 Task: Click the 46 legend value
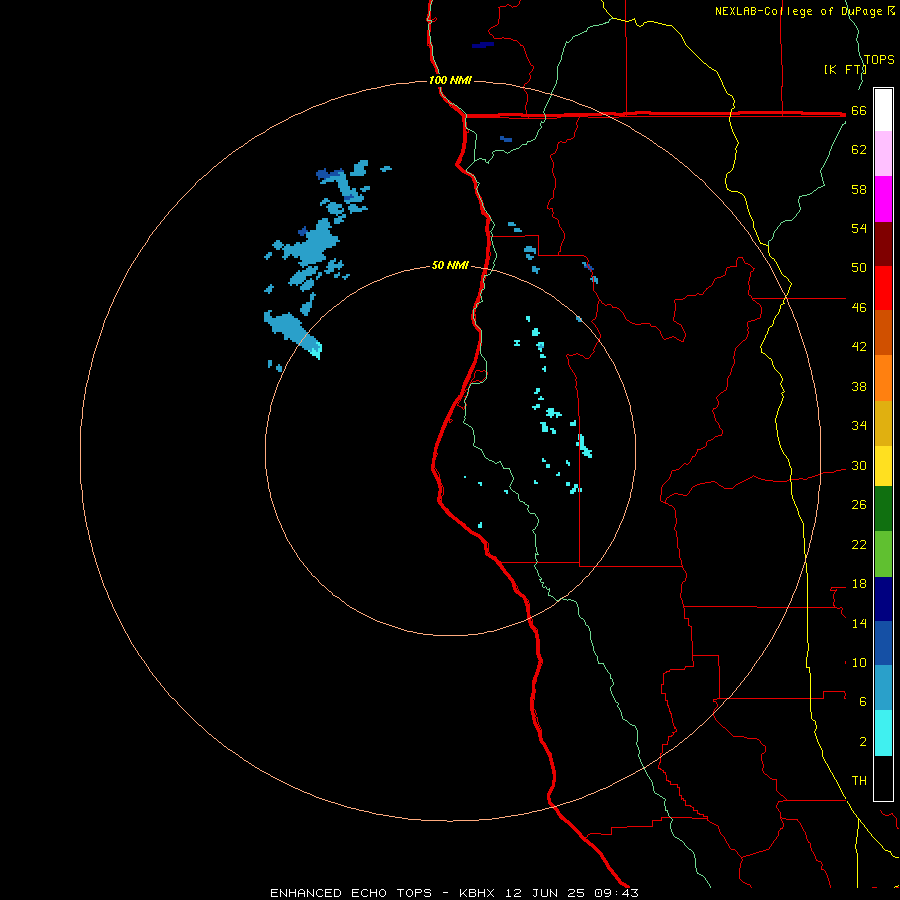[859, 308]
